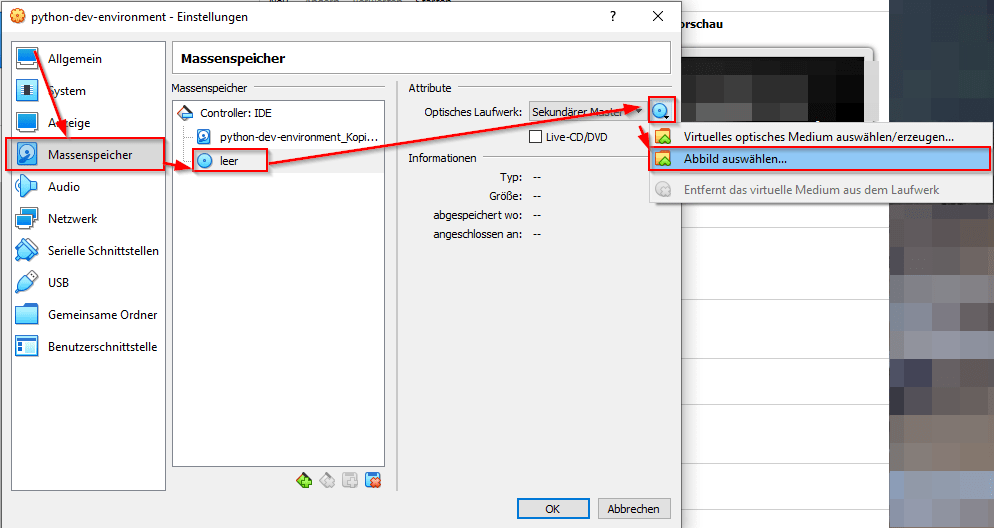Screen dimensions: 994x528
Task: Choose Entfernt das virtuelle Medium aus dem Laufwerk
Action: 820,190
